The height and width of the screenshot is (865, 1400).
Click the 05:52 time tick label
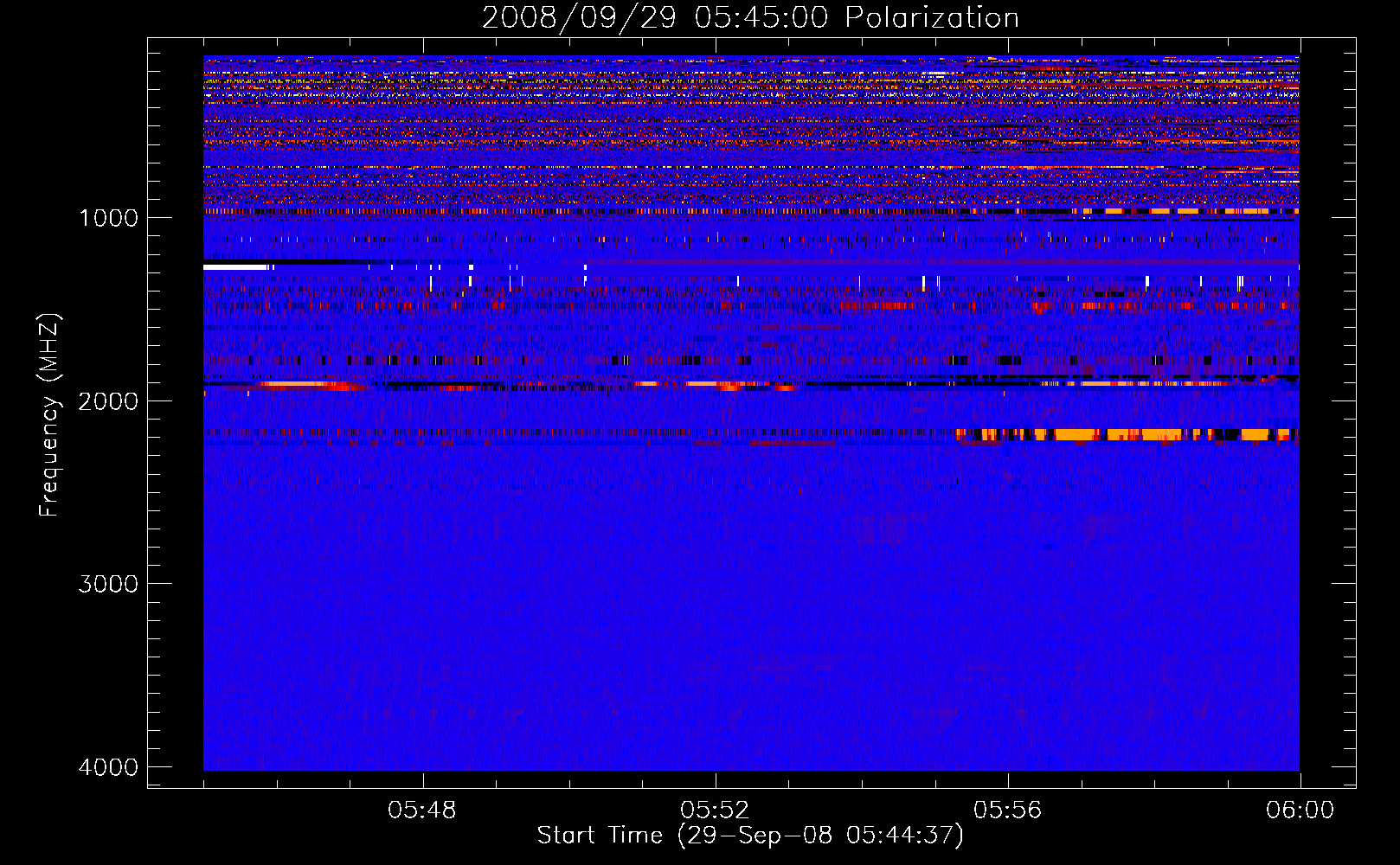715,811
